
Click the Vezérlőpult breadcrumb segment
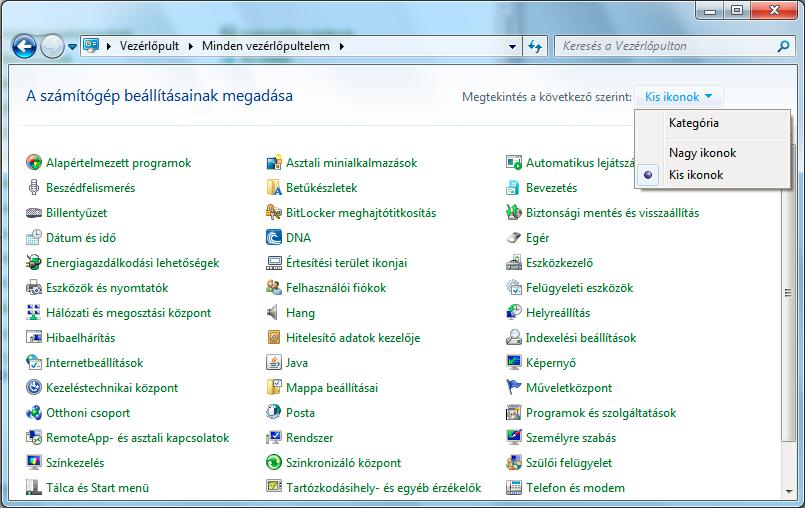pos(149,46)
